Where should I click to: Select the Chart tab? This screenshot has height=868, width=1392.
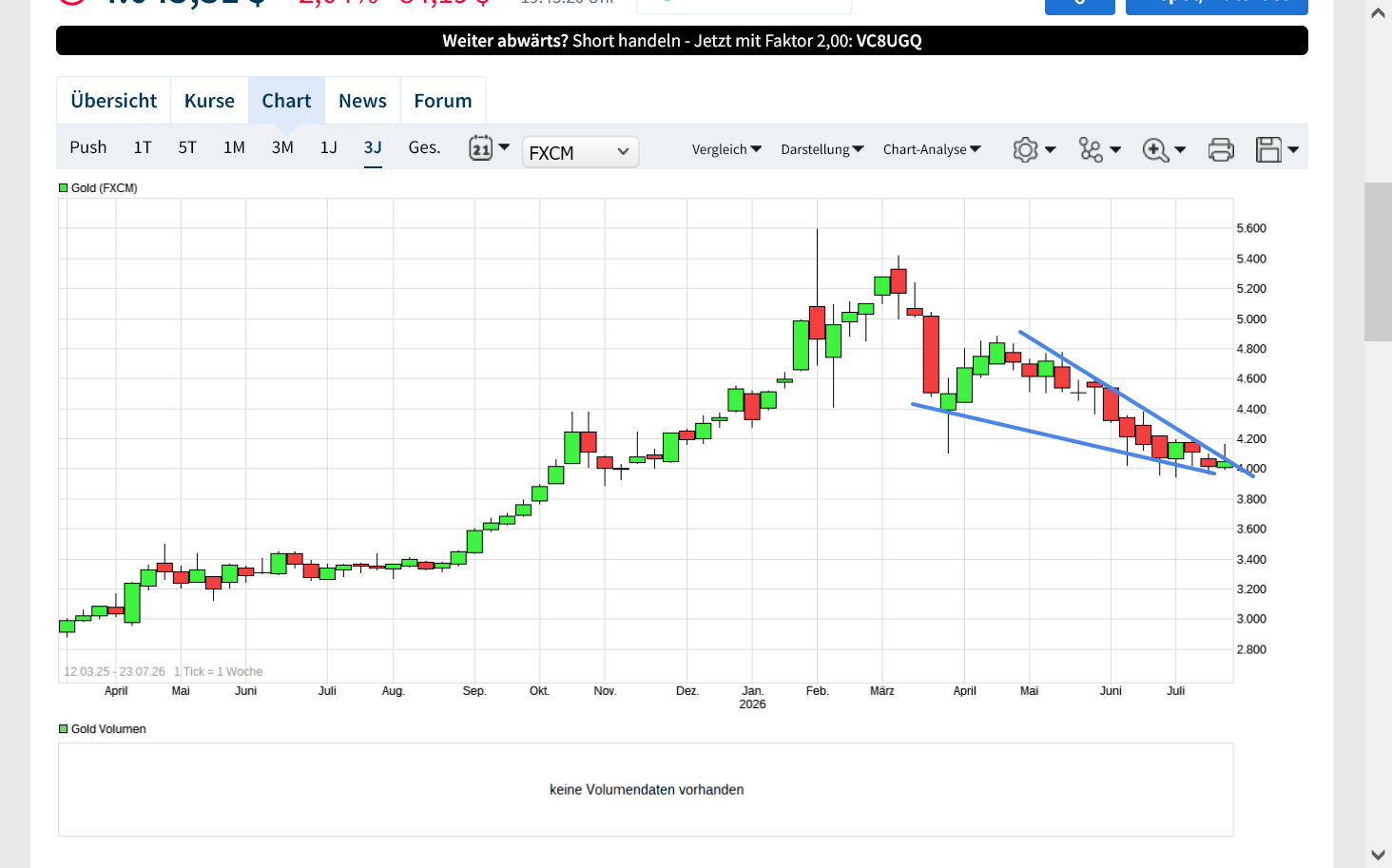[286, 101]
